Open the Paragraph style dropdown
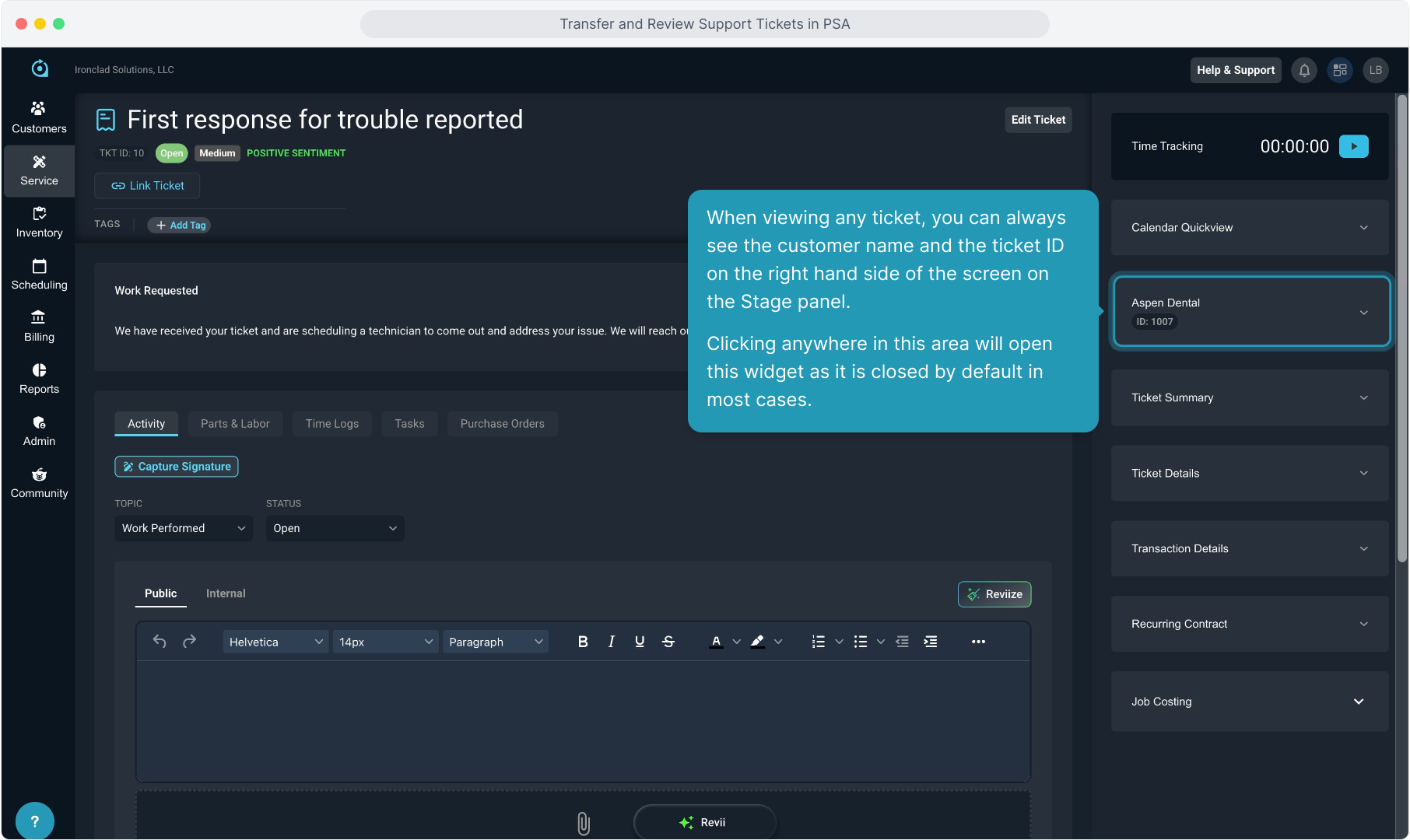This screenshot has width=1410, height=840. click(496, 642)
